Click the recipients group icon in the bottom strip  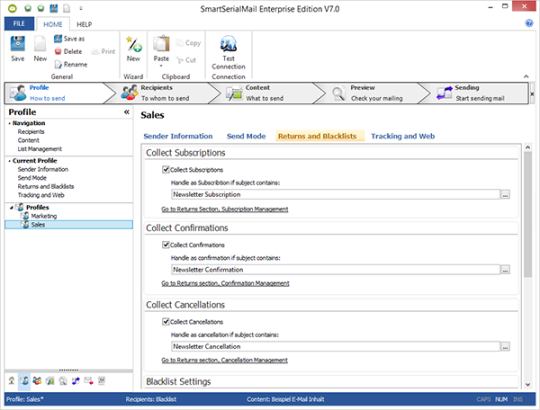point(37,381)
